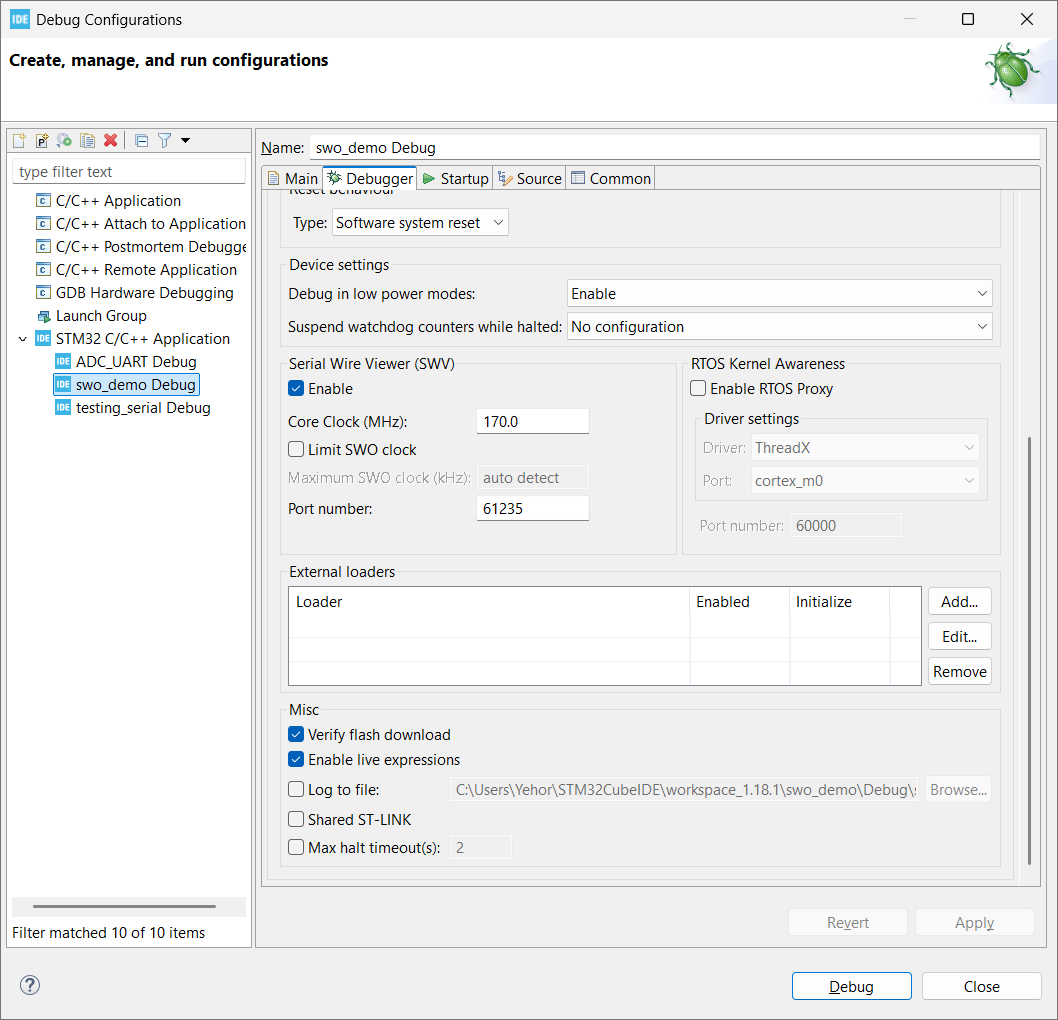1058x1020 pixels.
Task: Enable the Limit SWO clock option
Action: click(295, 449)
